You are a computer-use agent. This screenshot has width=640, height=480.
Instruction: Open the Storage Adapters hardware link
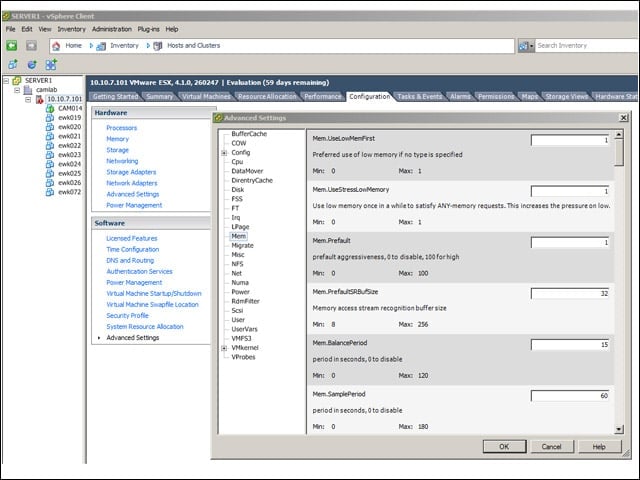[x=131, y=172]
